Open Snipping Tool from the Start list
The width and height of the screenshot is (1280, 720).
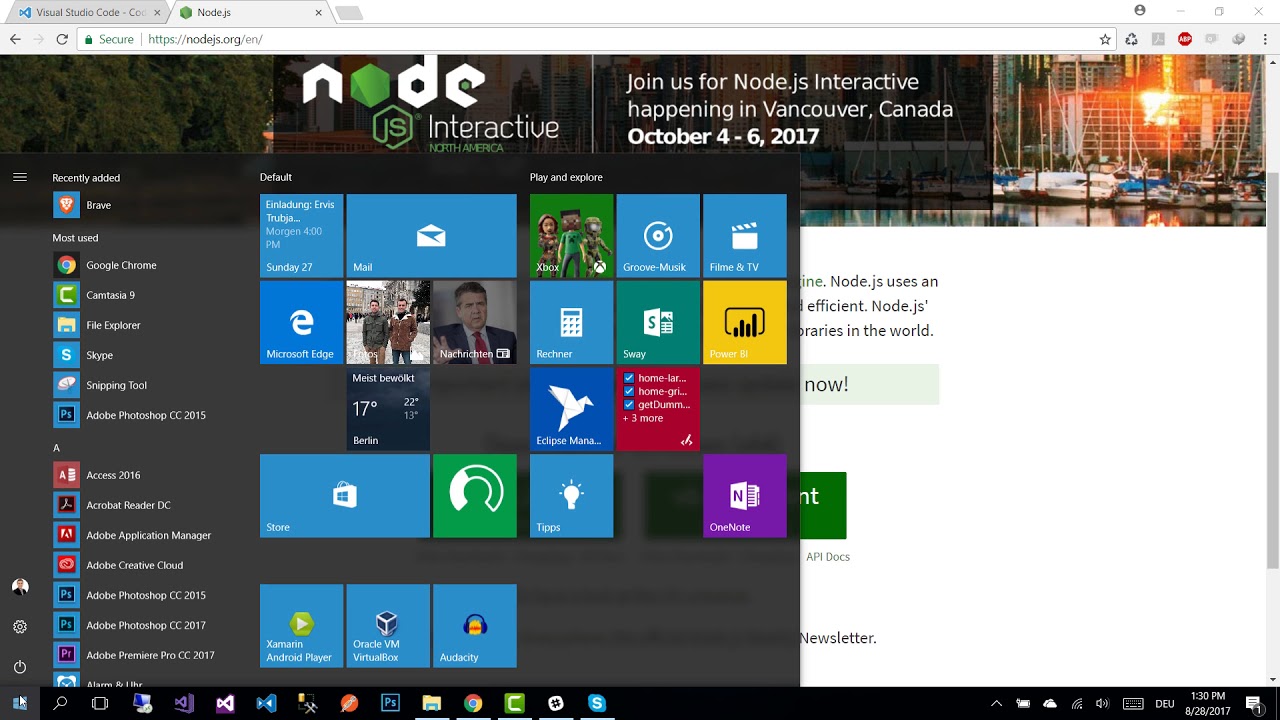pyautogui.click(x=145, y=385)
